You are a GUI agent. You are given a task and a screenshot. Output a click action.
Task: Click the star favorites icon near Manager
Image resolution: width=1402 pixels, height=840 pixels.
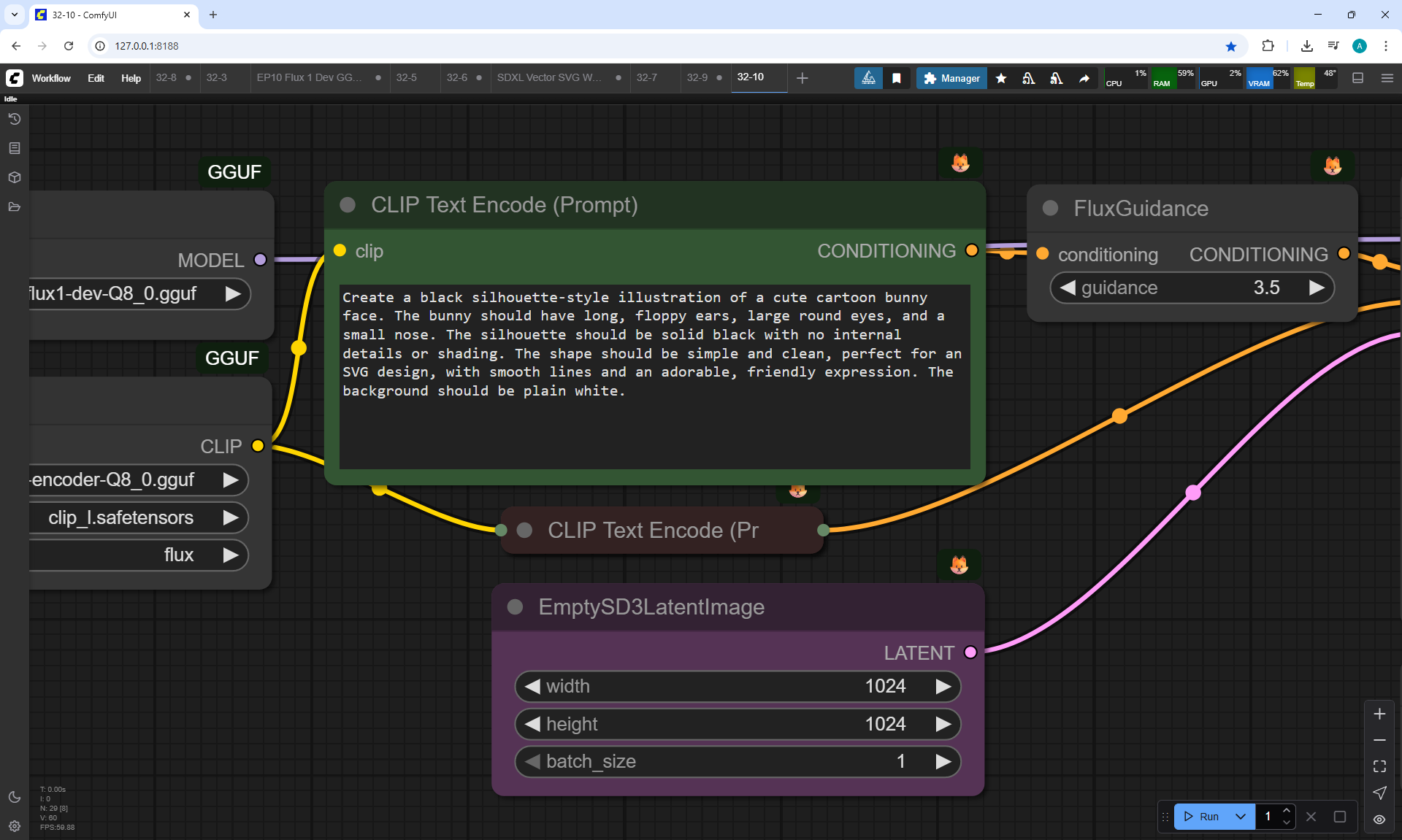(1001, 78)
